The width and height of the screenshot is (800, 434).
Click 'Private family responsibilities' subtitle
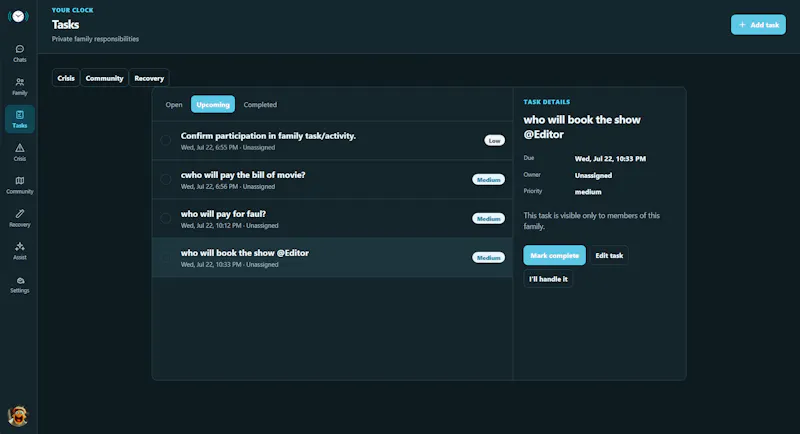(x=95, y=39)
